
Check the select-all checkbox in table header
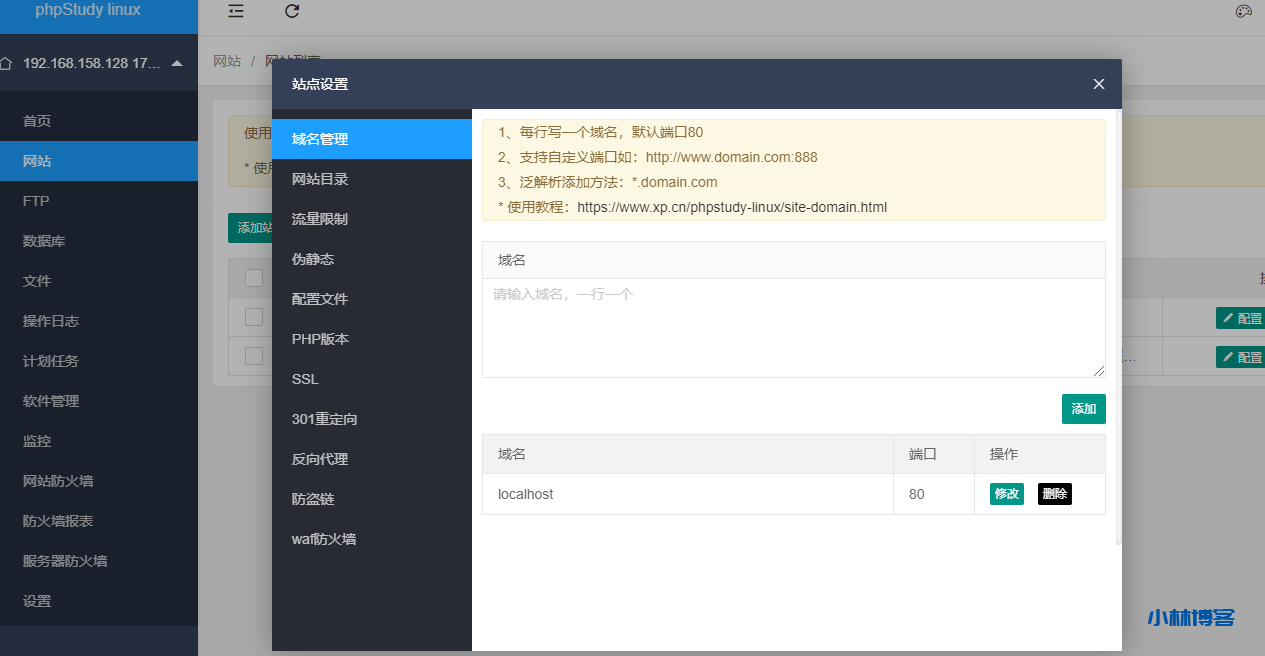pos(253,277)
